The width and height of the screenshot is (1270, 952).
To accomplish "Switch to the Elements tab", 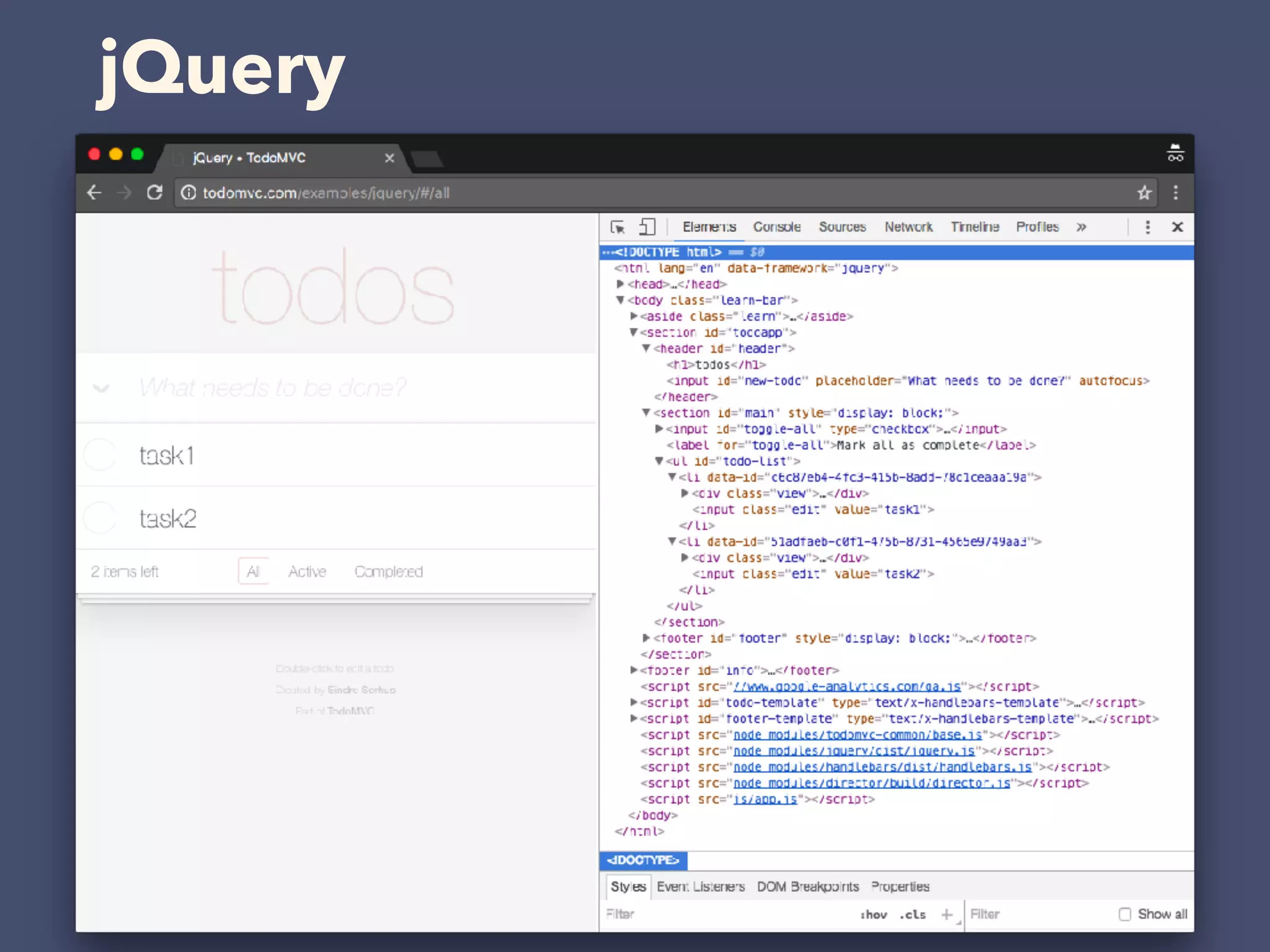I will [709, 227].
